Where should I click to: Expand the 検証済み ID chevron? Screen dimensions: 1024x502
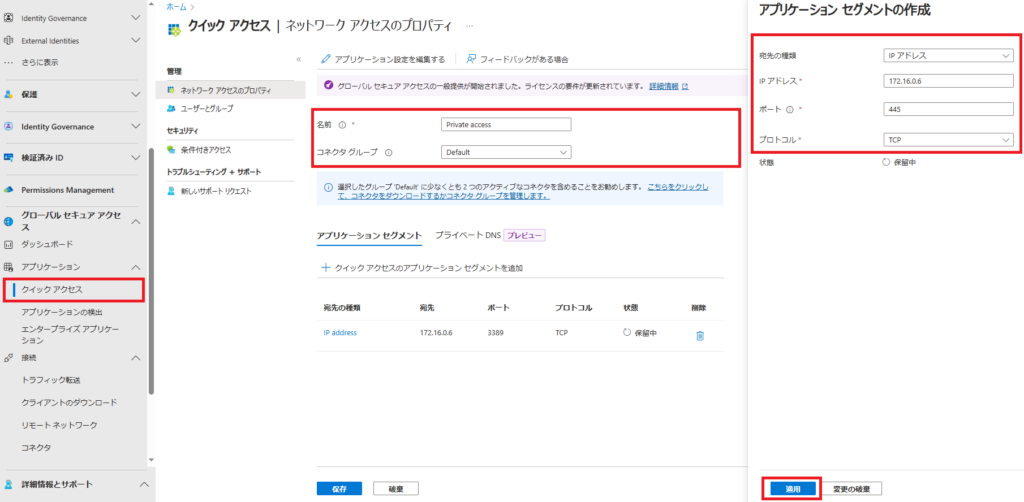pos(136,158)
